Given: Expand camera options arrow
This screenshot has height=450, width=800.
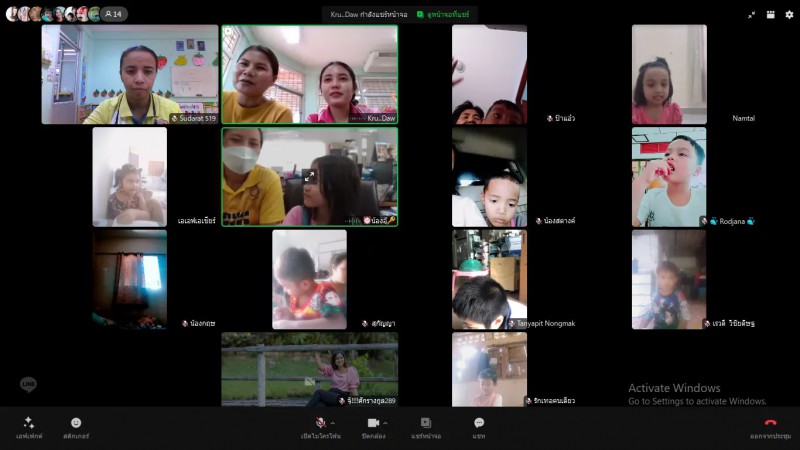Looking at the screenshot, I should (x=385, y=422).
